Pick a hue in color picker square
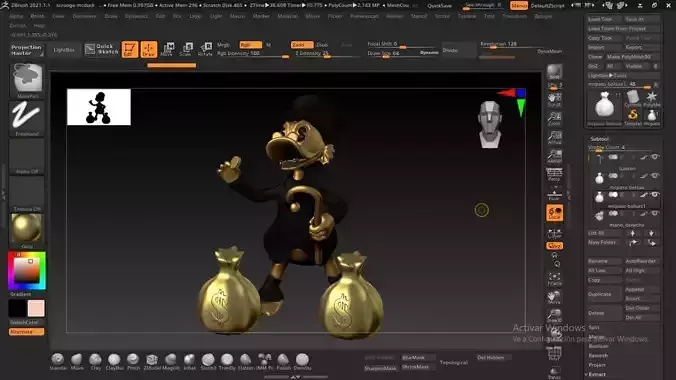Image resolution: width=676 pixels, height=380 pixels. pos(27,271)
